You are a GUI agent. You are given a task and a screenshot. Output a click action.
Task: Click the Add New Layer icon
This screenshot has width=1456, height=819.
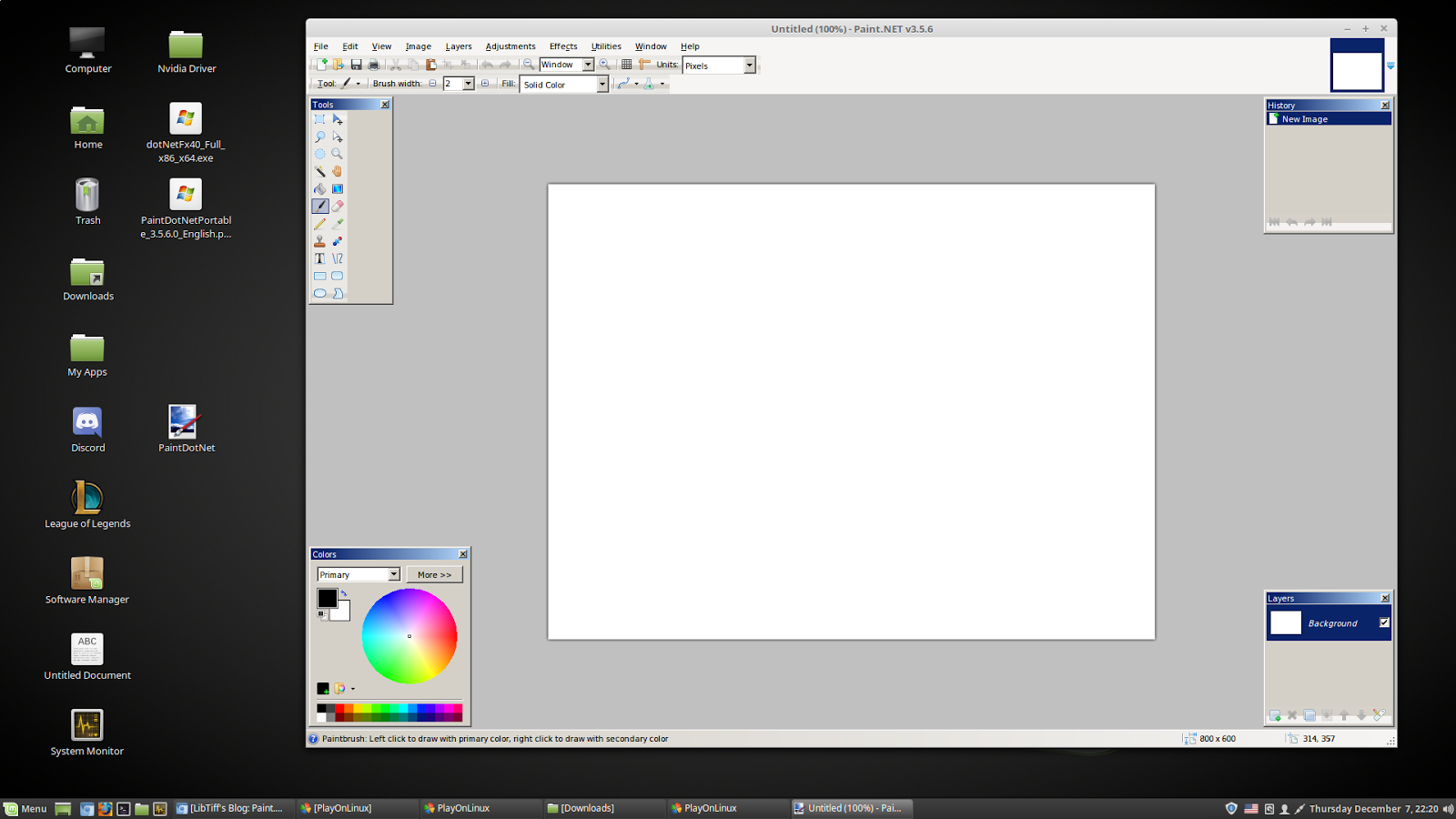tap(1274, 715)
